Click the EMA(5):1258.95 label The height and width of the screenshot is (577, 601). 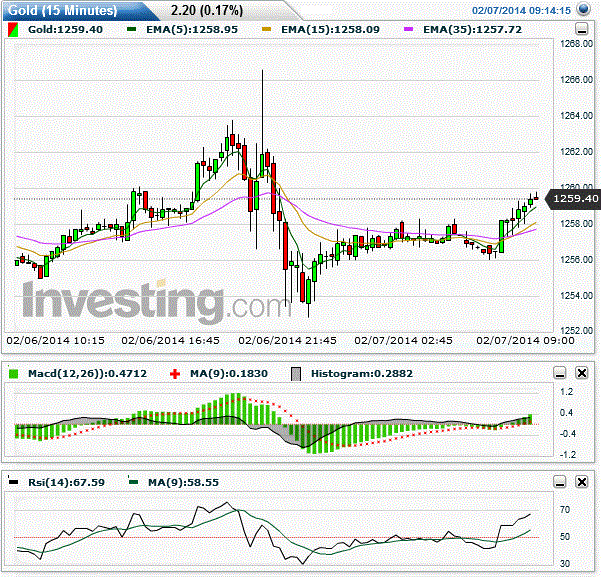tap(192, 30)
